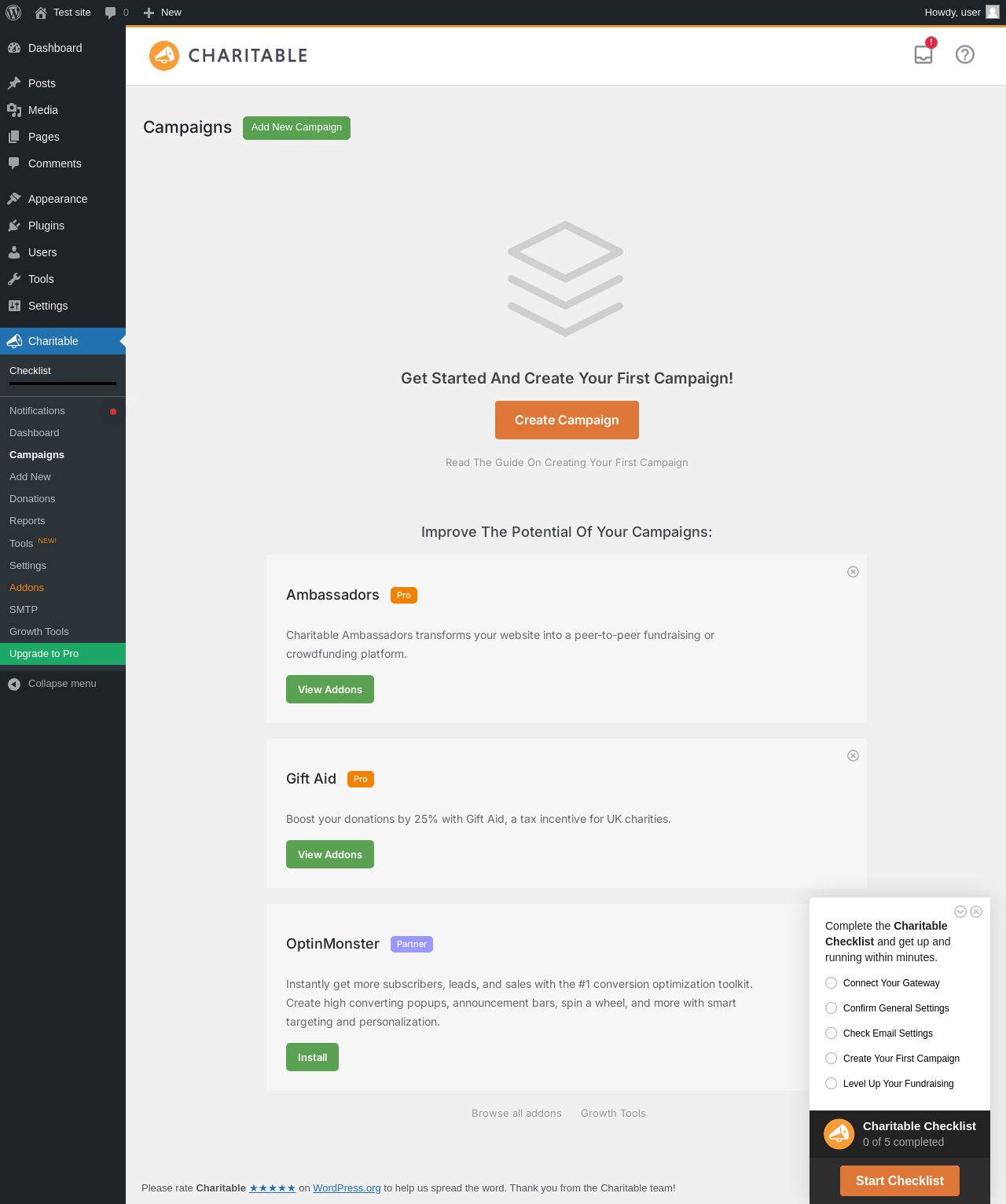Screen dimensions: 1006x1204
Task: Click the five star rating link
Action: click(x=272, y=1188)
